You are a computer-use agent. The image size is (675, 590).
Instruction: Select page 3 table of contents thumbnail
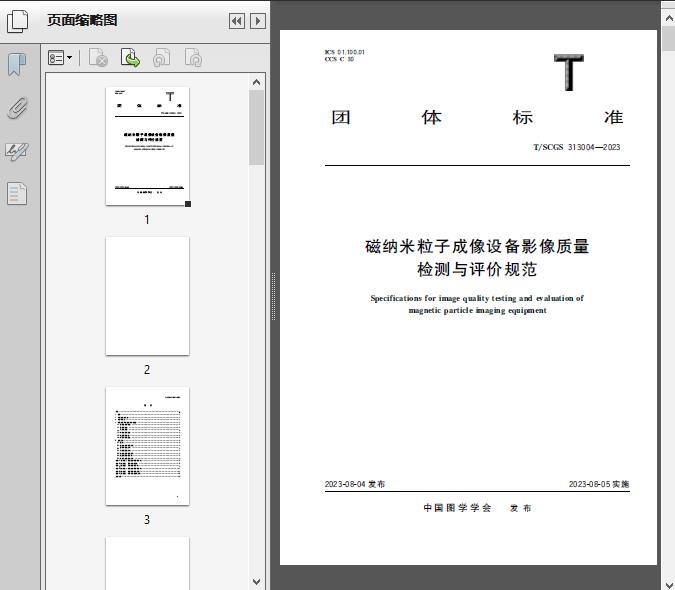tap(147, 446)
